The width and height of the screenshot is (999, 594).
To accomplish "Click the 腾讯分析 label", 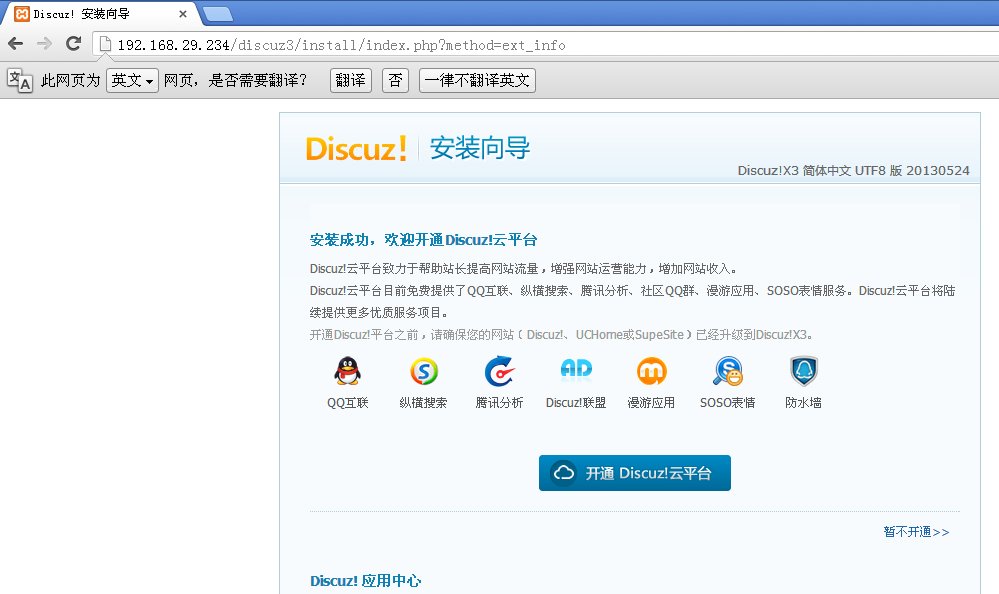I will (x=500, y=403).
